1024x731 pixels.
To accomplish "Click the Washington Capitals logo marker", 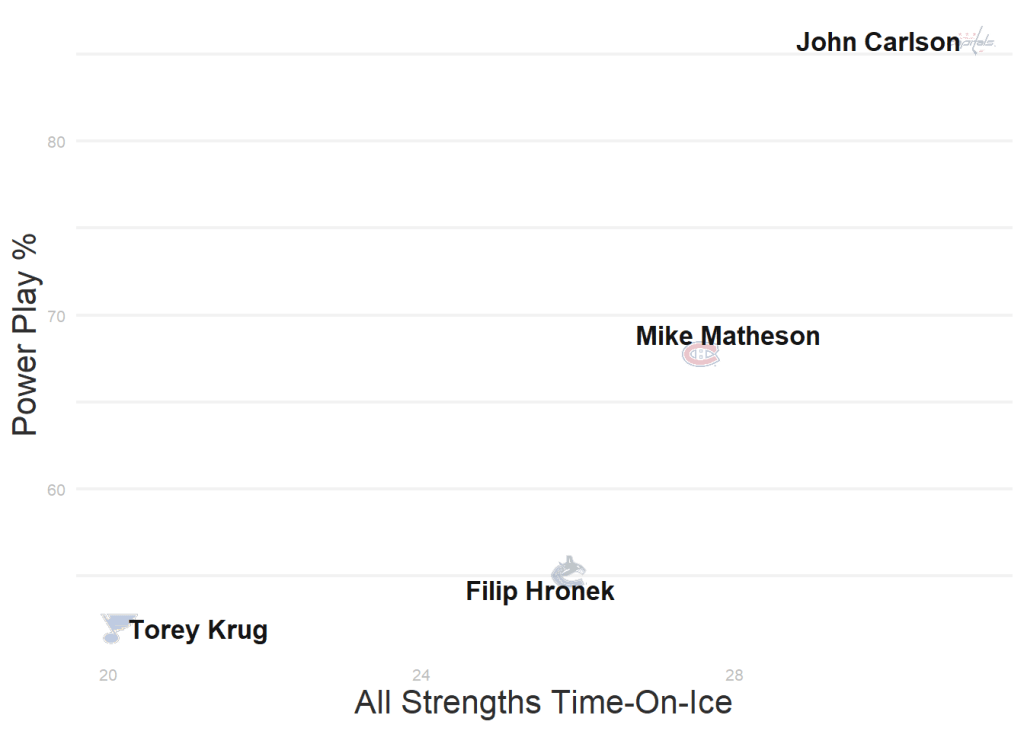I will (978, 42).
